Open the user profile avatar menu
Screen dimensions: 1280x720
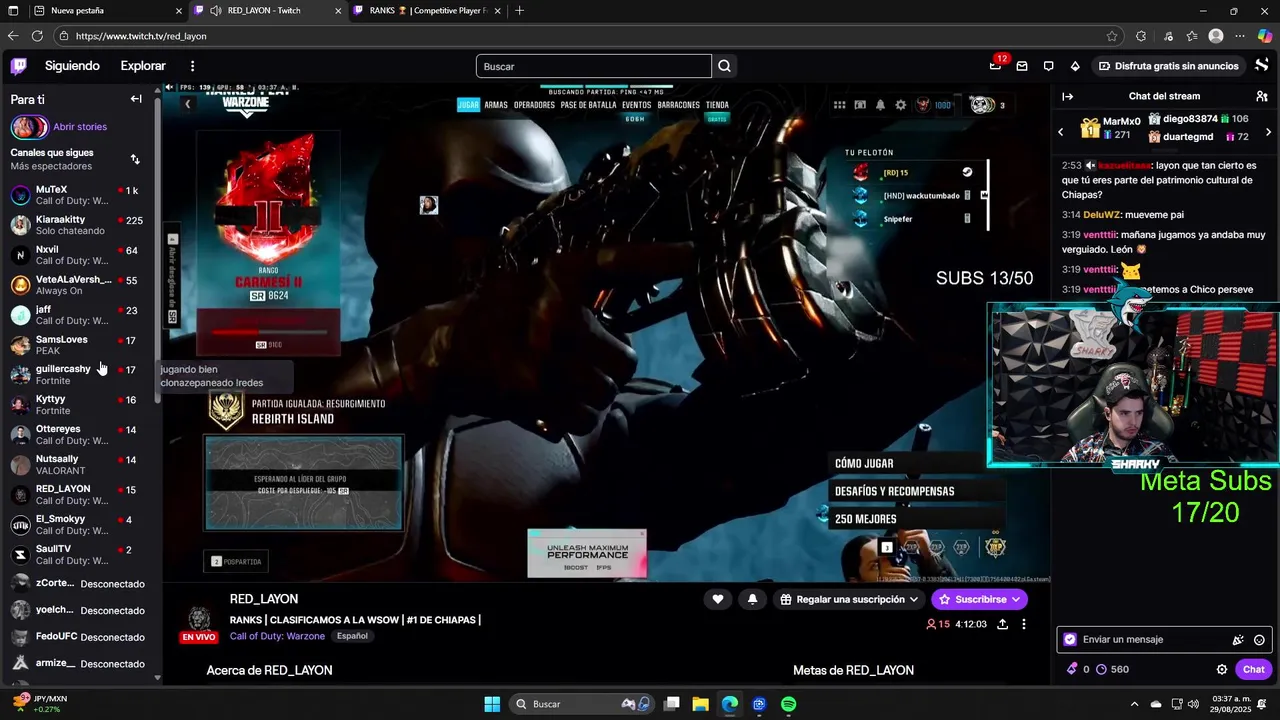(x=1262, y=66)
